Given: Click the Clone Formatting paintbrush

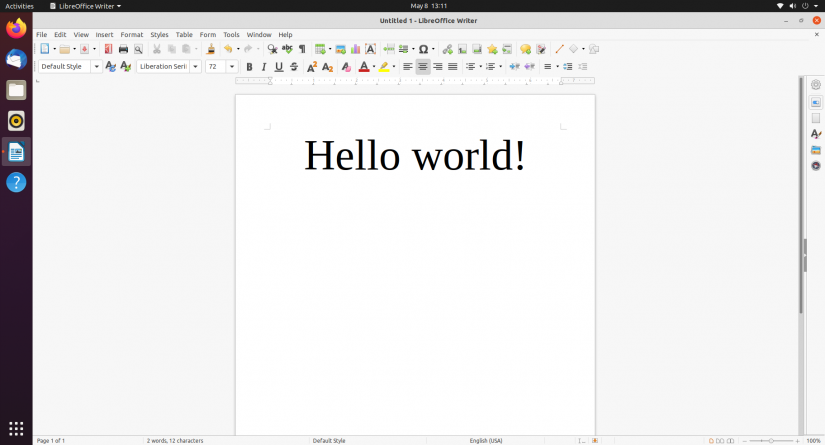Looking at the screenshot, I should (x=210, y=49).
